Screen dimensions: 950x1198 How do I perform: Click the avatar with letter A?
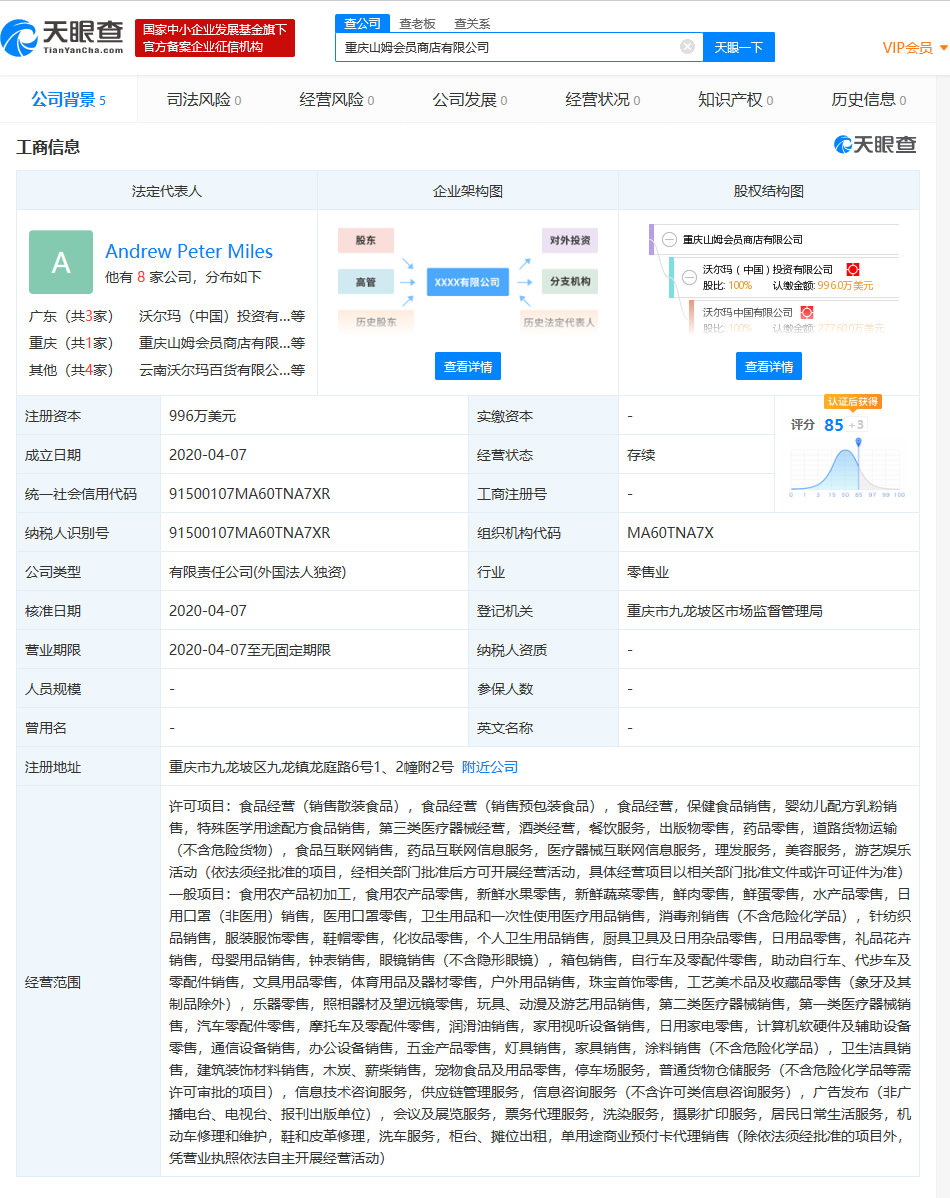61,262
